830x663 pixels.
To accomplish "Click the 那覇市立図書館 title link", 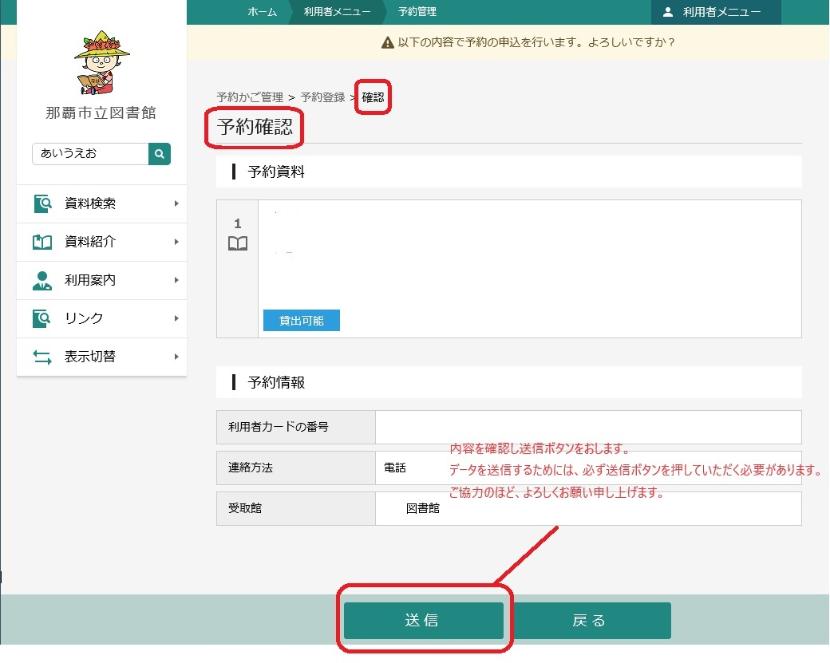I will pos(101,113).
